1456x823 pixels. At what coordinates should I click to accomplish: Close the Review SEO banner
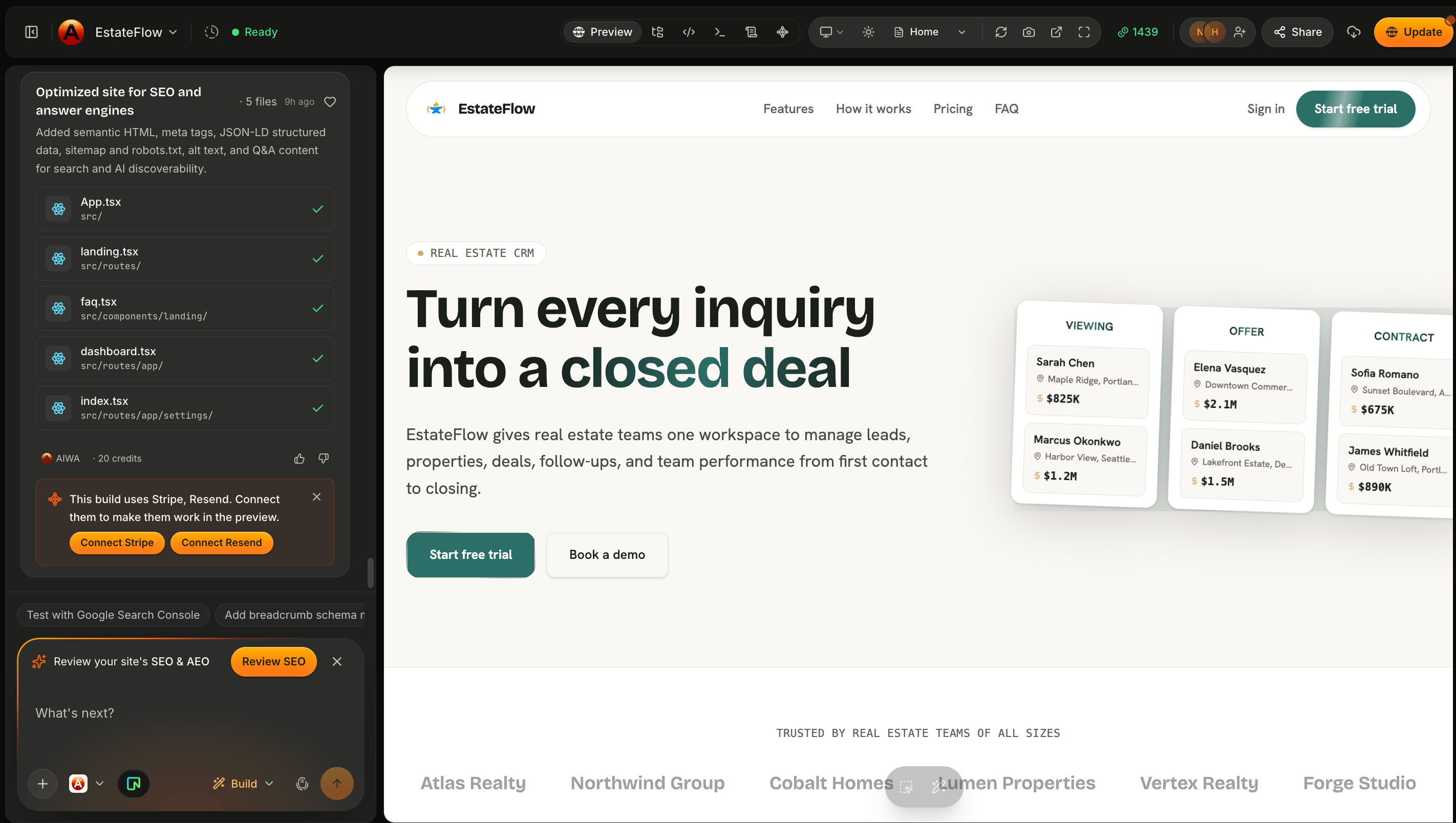point(337,661)
